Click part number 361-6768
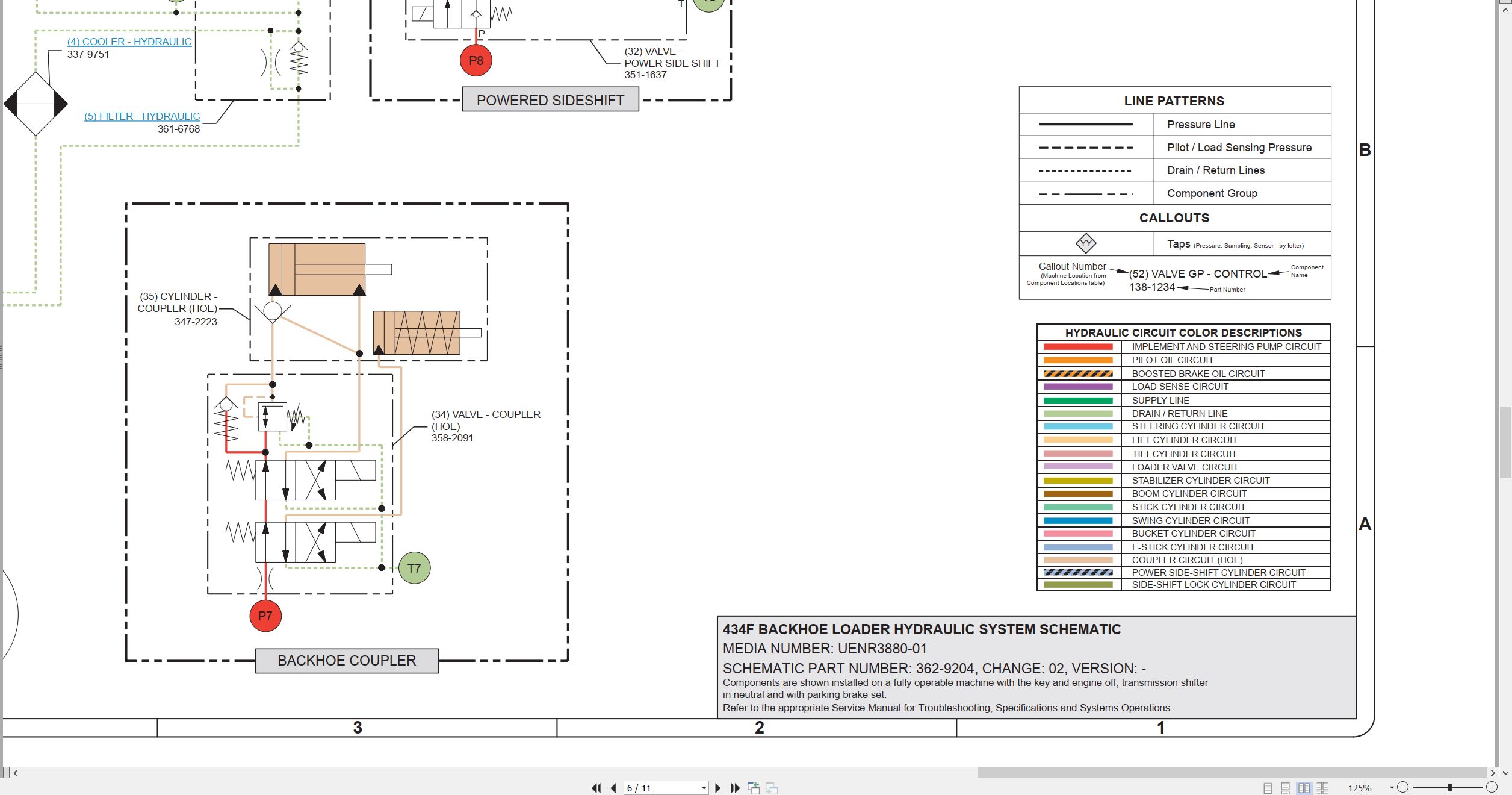This screenshot has width=1512, height=795. (179, 129)
